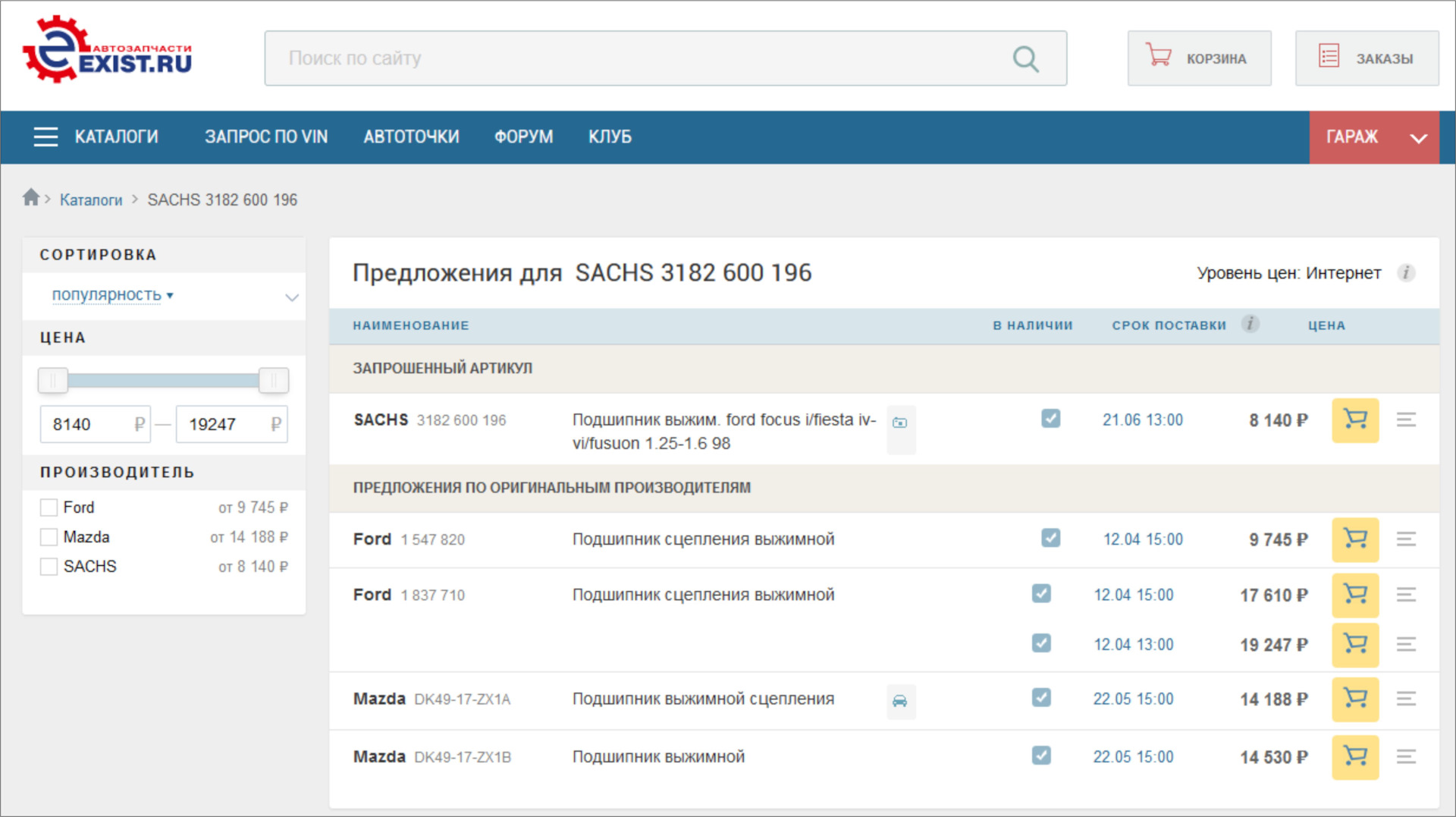Click the price range slider track
1456x817 pixels.
(163, 381)
